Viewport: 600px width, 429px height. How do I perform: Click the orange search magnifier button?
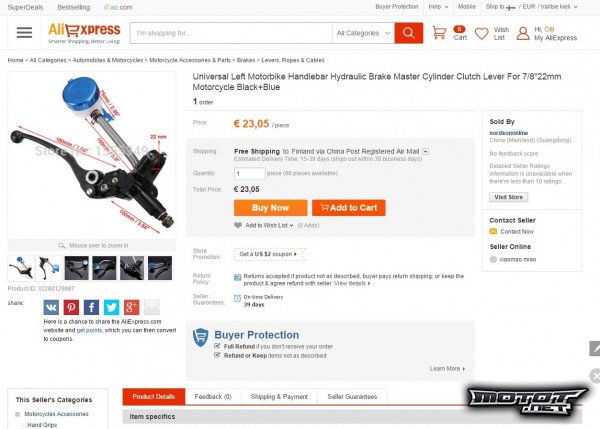[409, 33]
